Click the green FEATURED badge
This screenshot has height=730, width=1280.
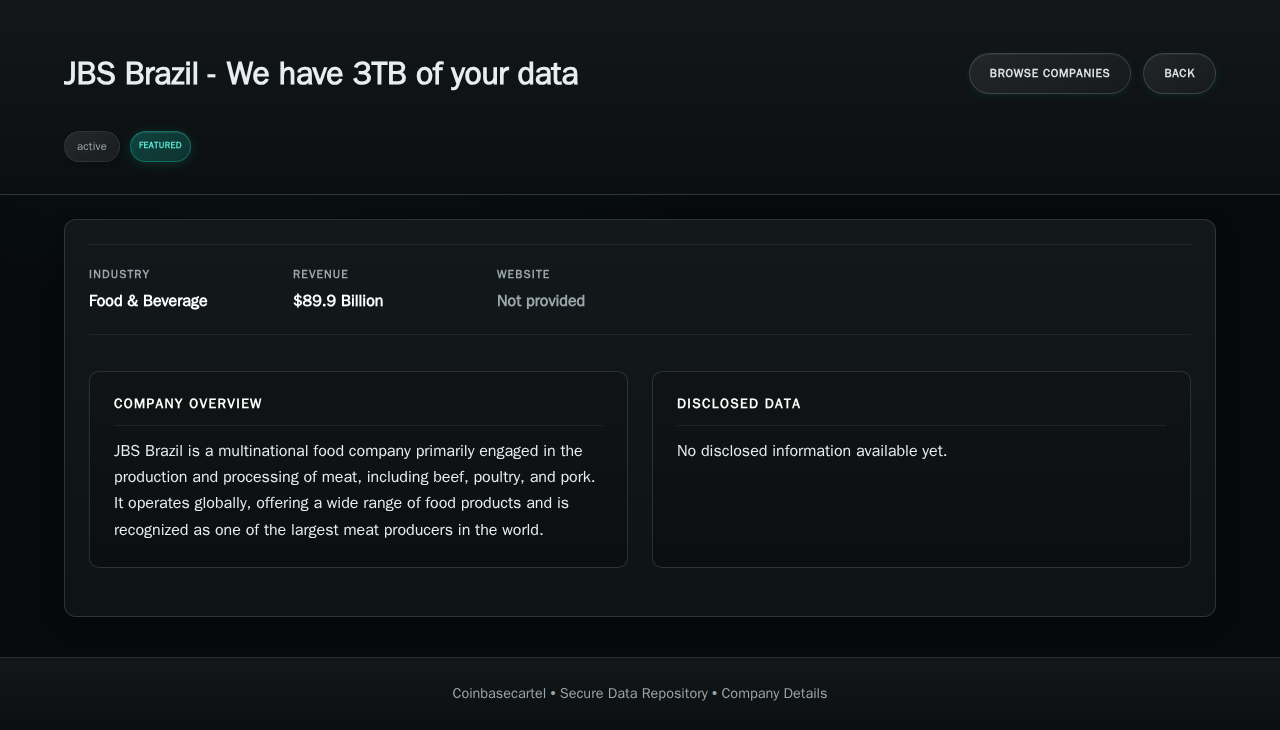160,146
